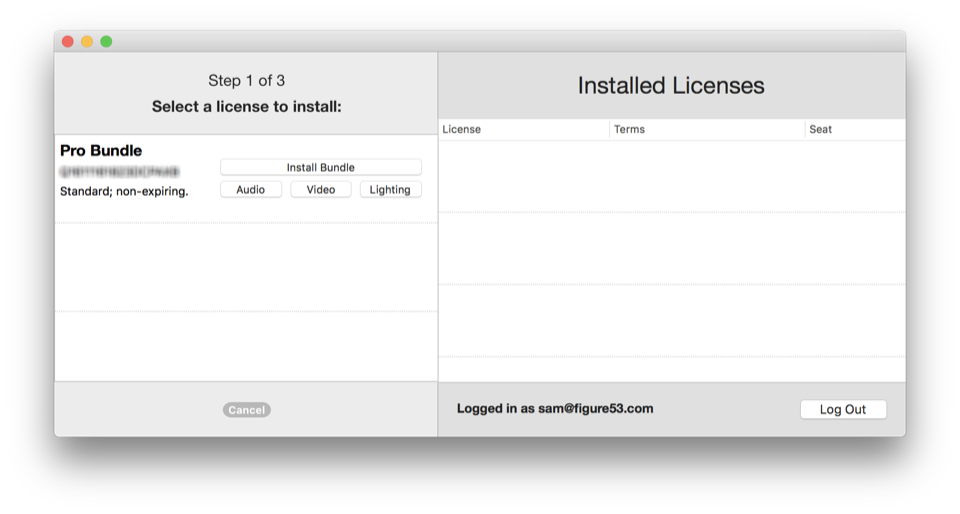Image resolution: width=960 pixels, height=514 pixels.
Task: Click the 'Standard; non-expiring.' description
Action: click(x=124, y=190)
